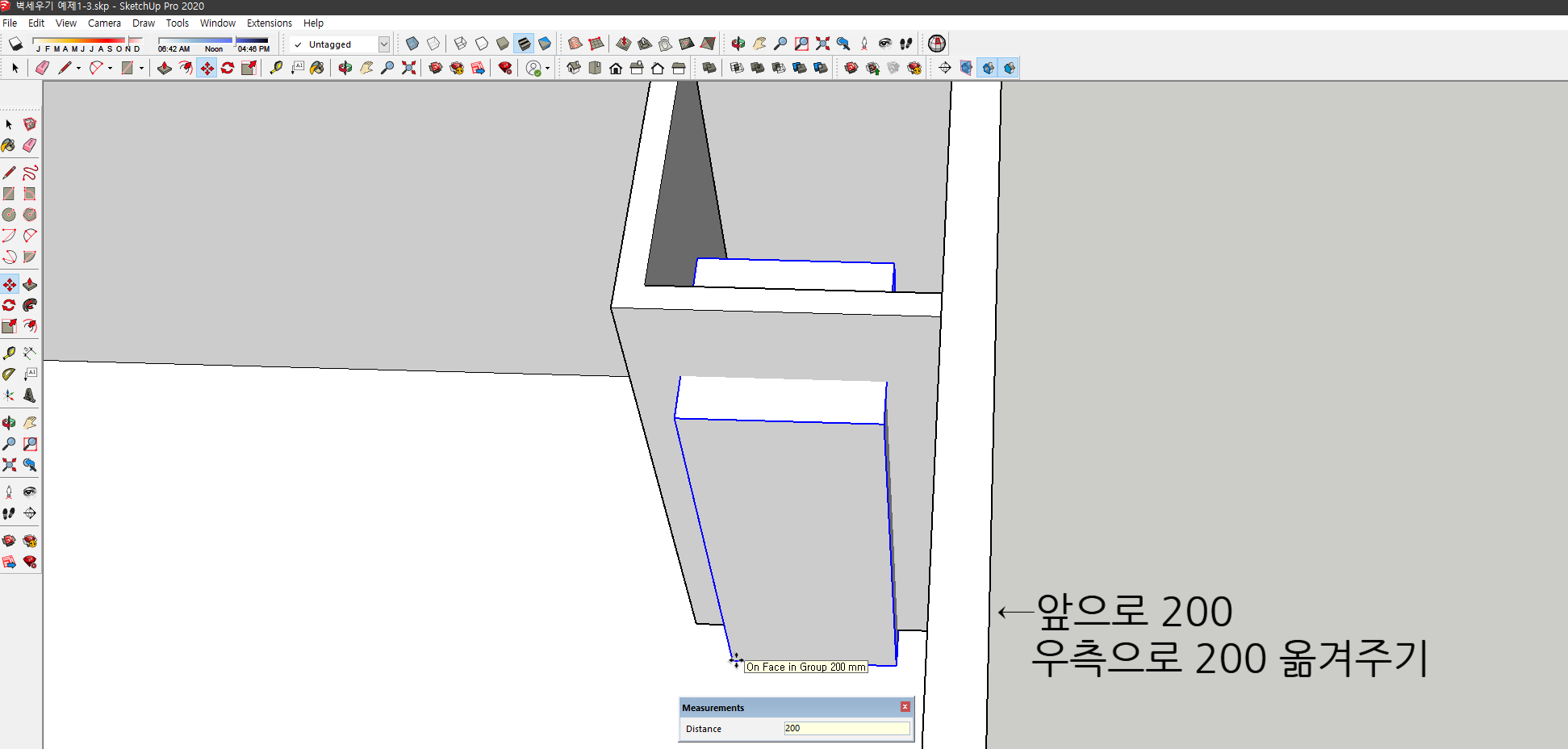
Task: Choose the Rotate tool in top toolbar
Action: coord(228,68)
